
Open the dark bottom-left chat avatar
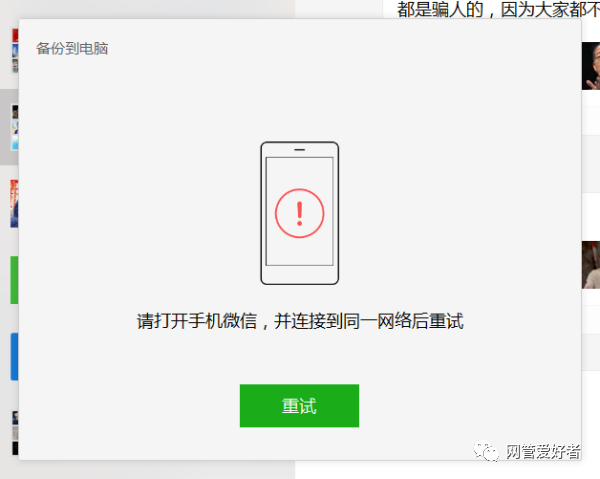tap(15, 433)
